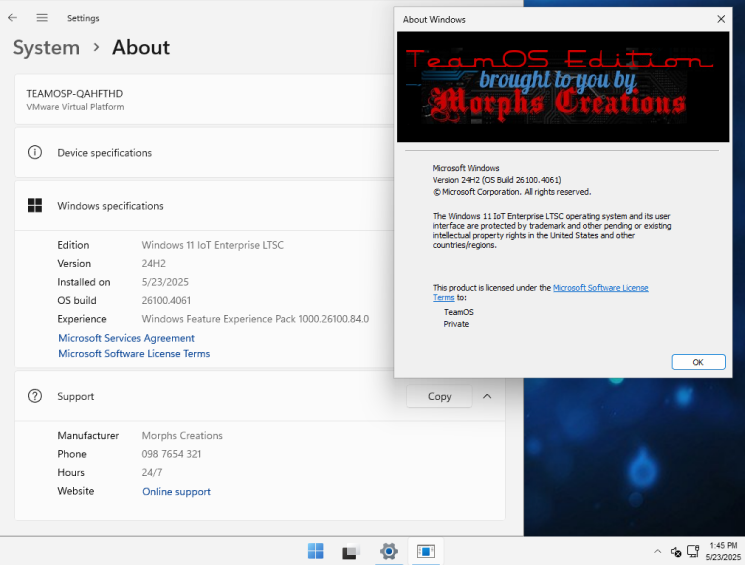
Task: Open Microsoft Software License Terms in Settings
Action: tap(134, 354)
